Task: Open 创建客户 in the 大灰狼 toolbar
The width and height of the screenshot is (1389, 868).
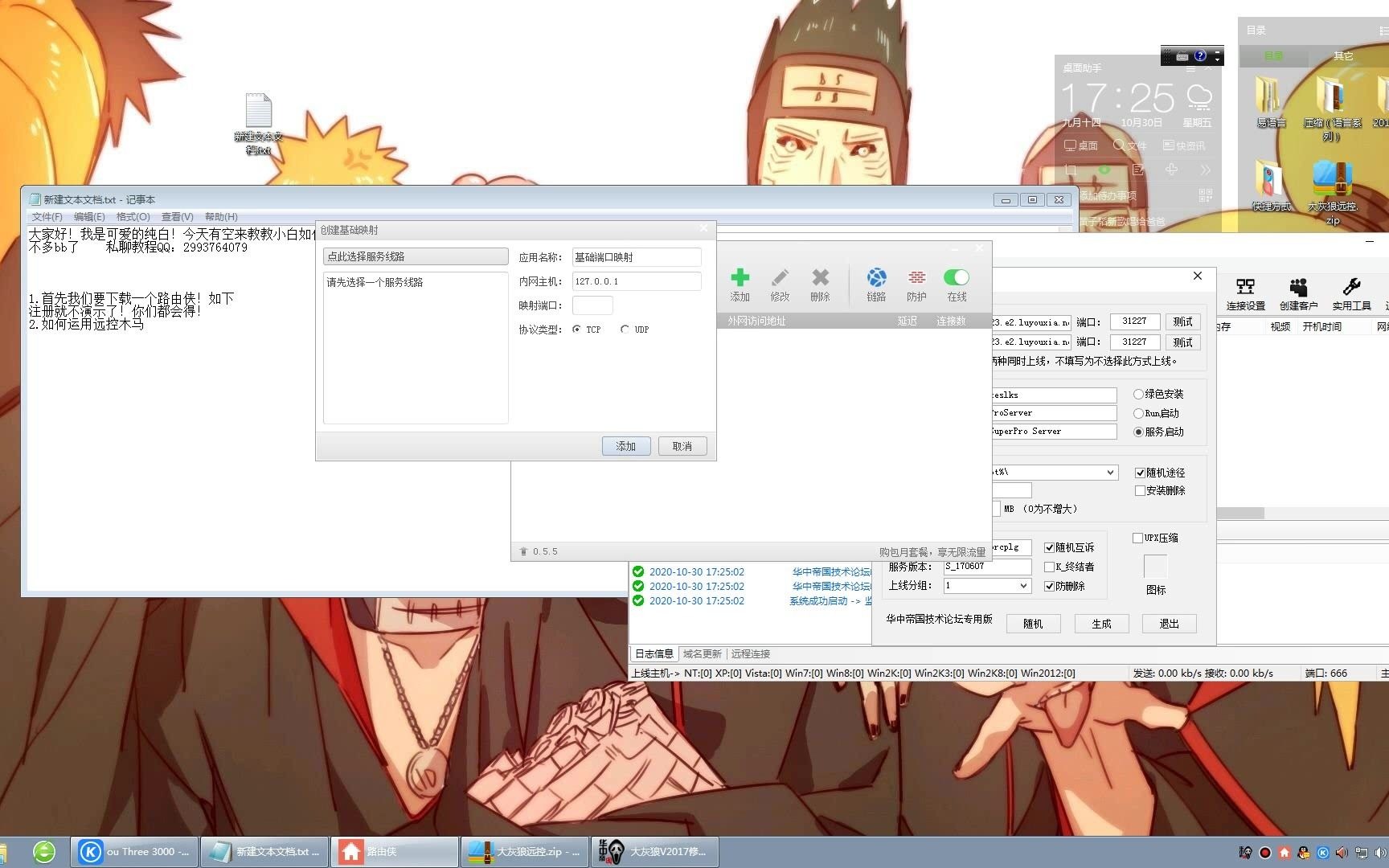Action: (1298, 294)
